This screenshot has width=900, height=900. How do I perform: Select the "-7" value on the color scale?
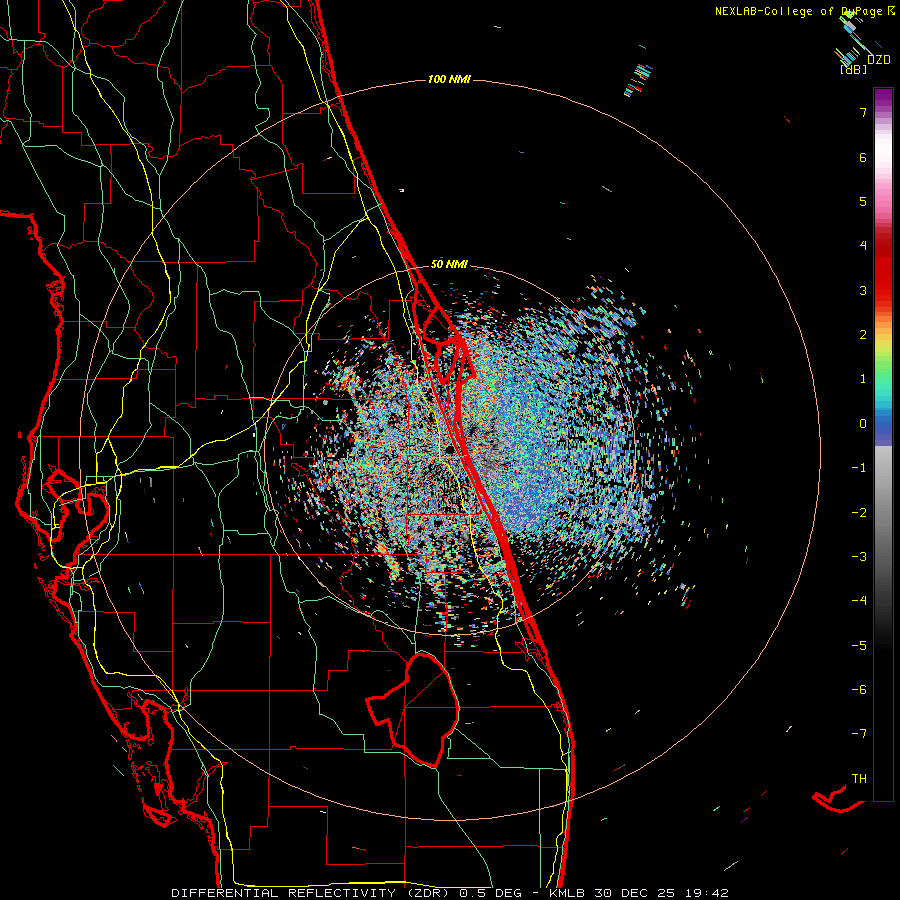tap(859, 734)
